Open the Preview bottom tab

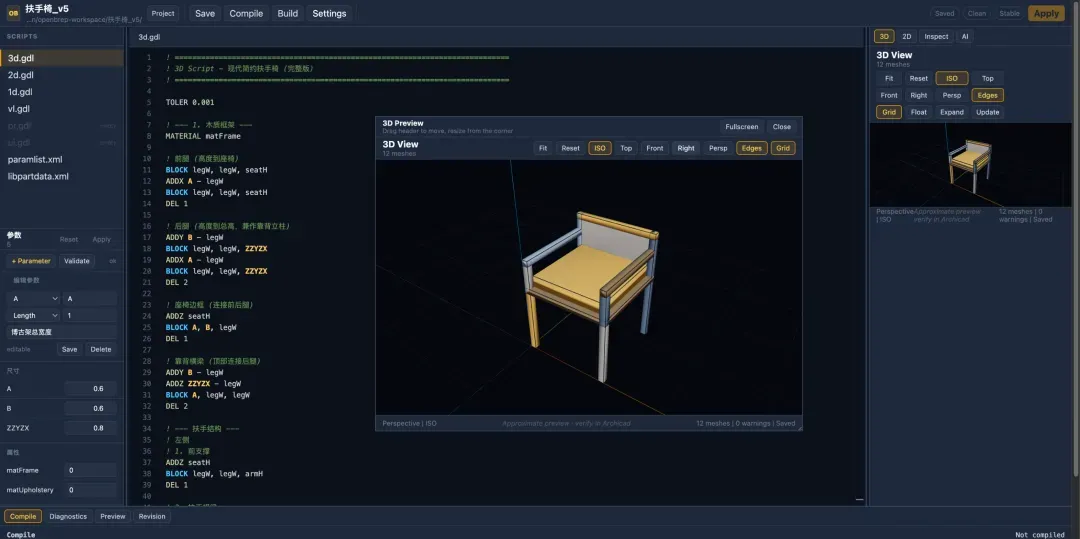click(113, 516)
